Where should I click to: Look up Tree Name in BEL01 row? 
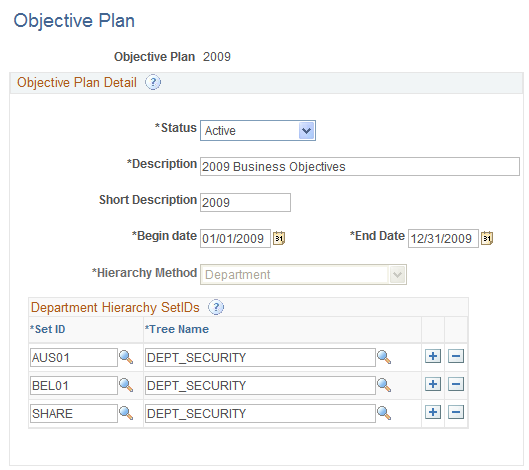(384, 385)
